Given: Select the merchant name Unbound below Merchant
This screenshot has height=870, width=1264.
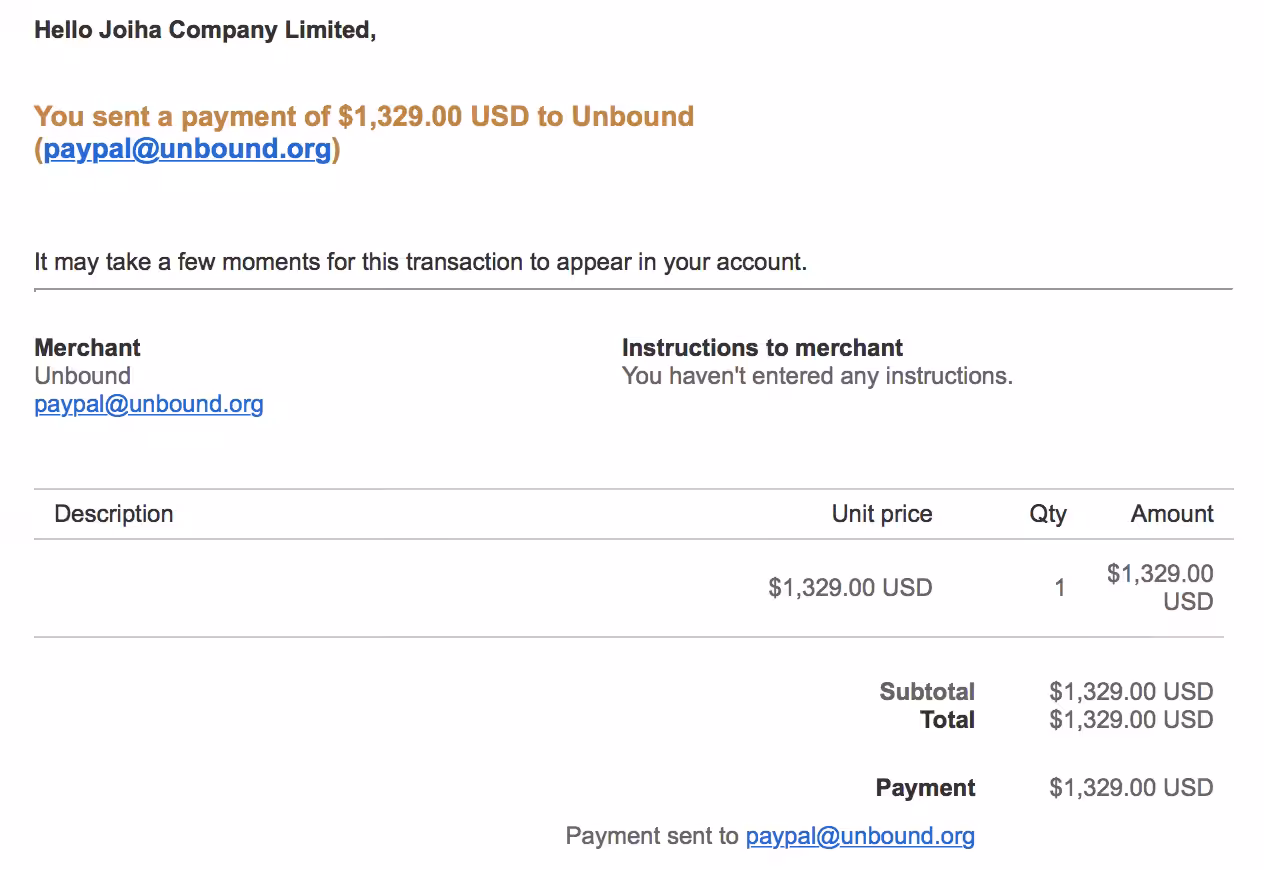Looking at the screenshot, I should (x=82, y=376).
